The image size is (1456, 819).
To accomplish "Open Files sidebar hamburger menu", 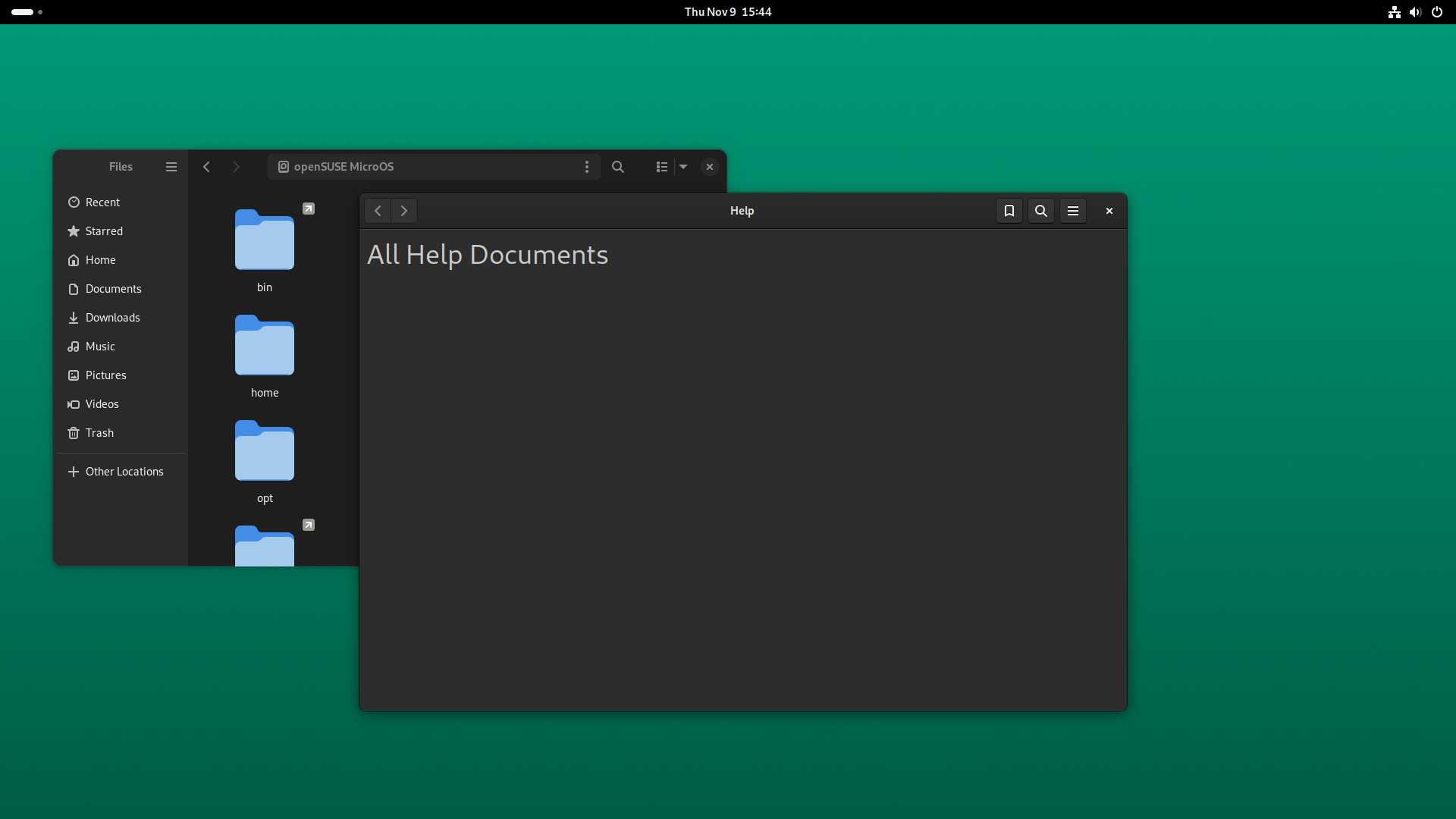I will (x=171, y=167).
